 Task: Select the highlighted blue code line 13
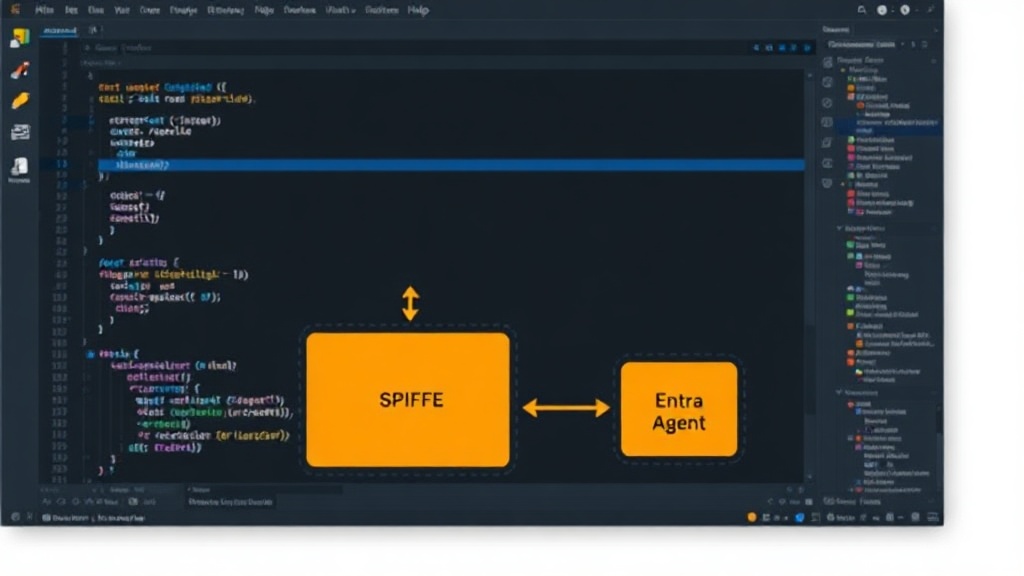(x=451, y=165)
